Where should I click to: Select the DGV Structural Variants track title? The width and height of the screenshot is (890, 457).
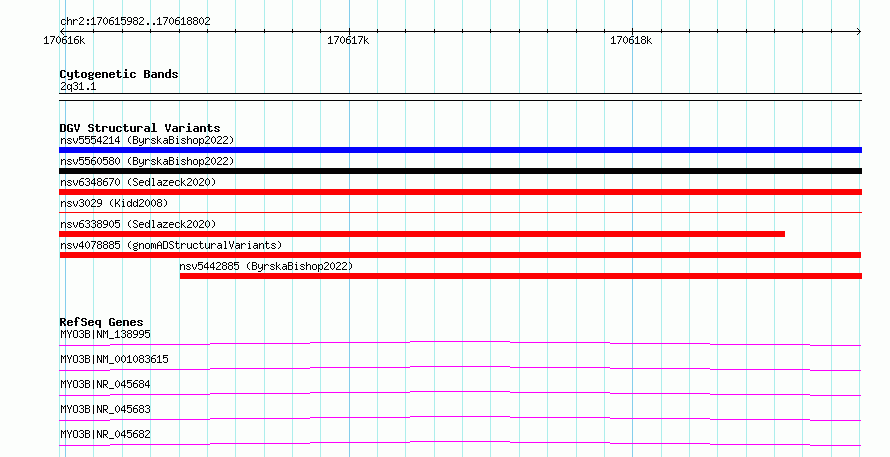(140, 128)
